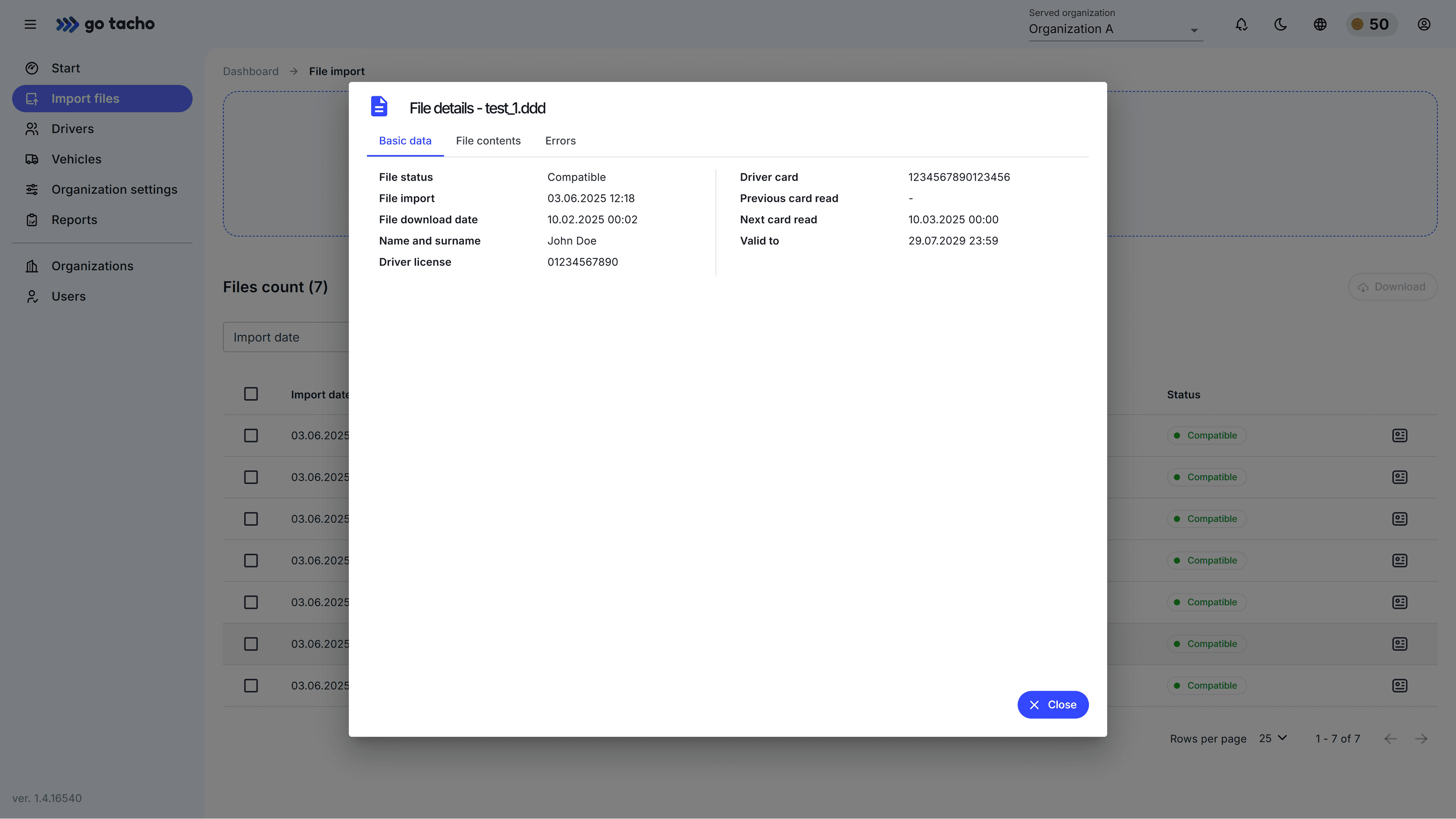Close the file details dialog
Image resolution: width=1456 pixels, height=819 pixels.
click(x=1053, y=704)
